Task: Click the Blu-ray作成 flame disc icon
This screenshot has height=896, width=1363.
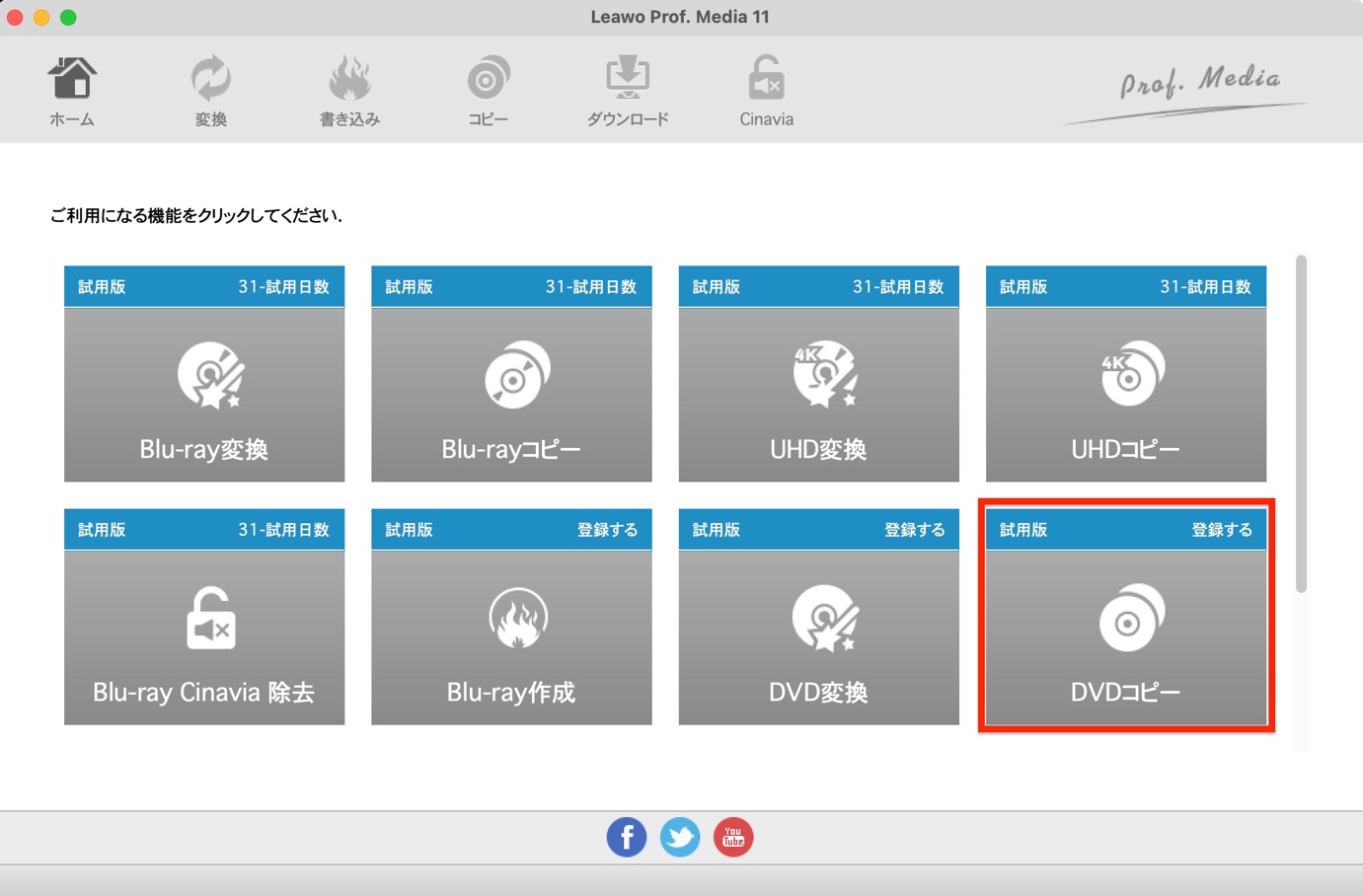Action: click(518, 618)
